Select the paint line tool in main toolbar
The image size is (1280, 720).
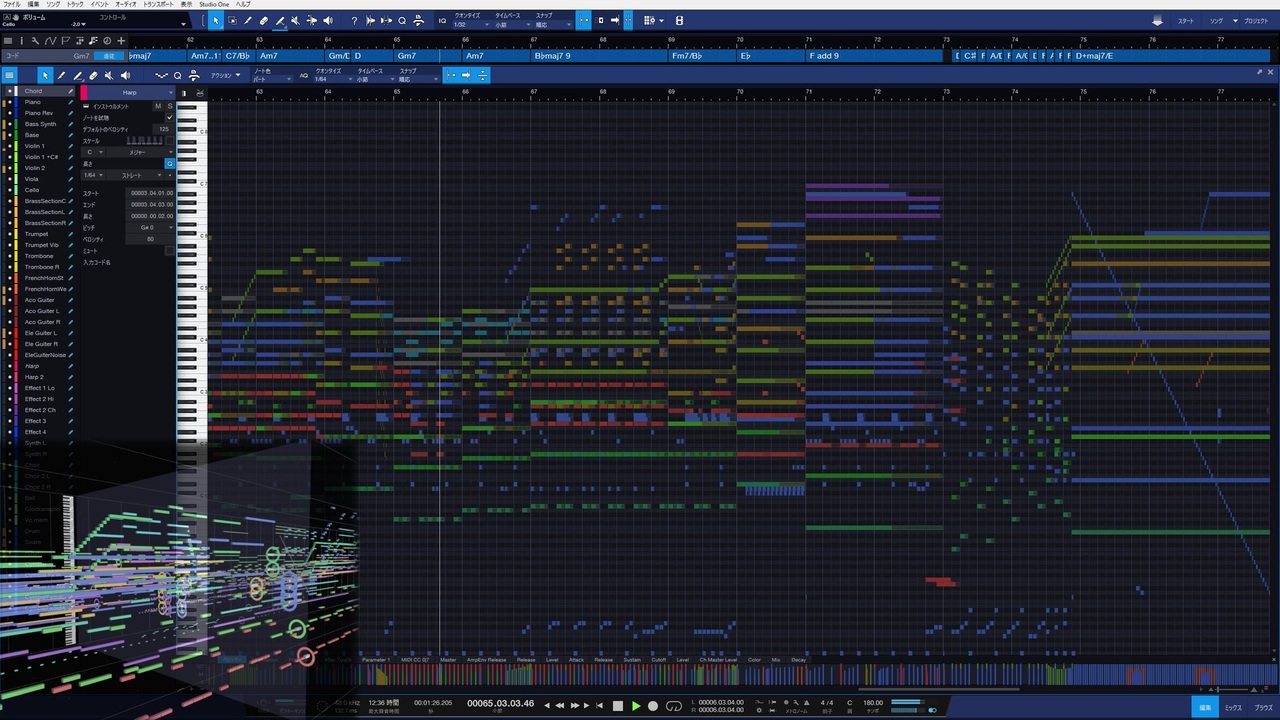(x=280, y=20)
